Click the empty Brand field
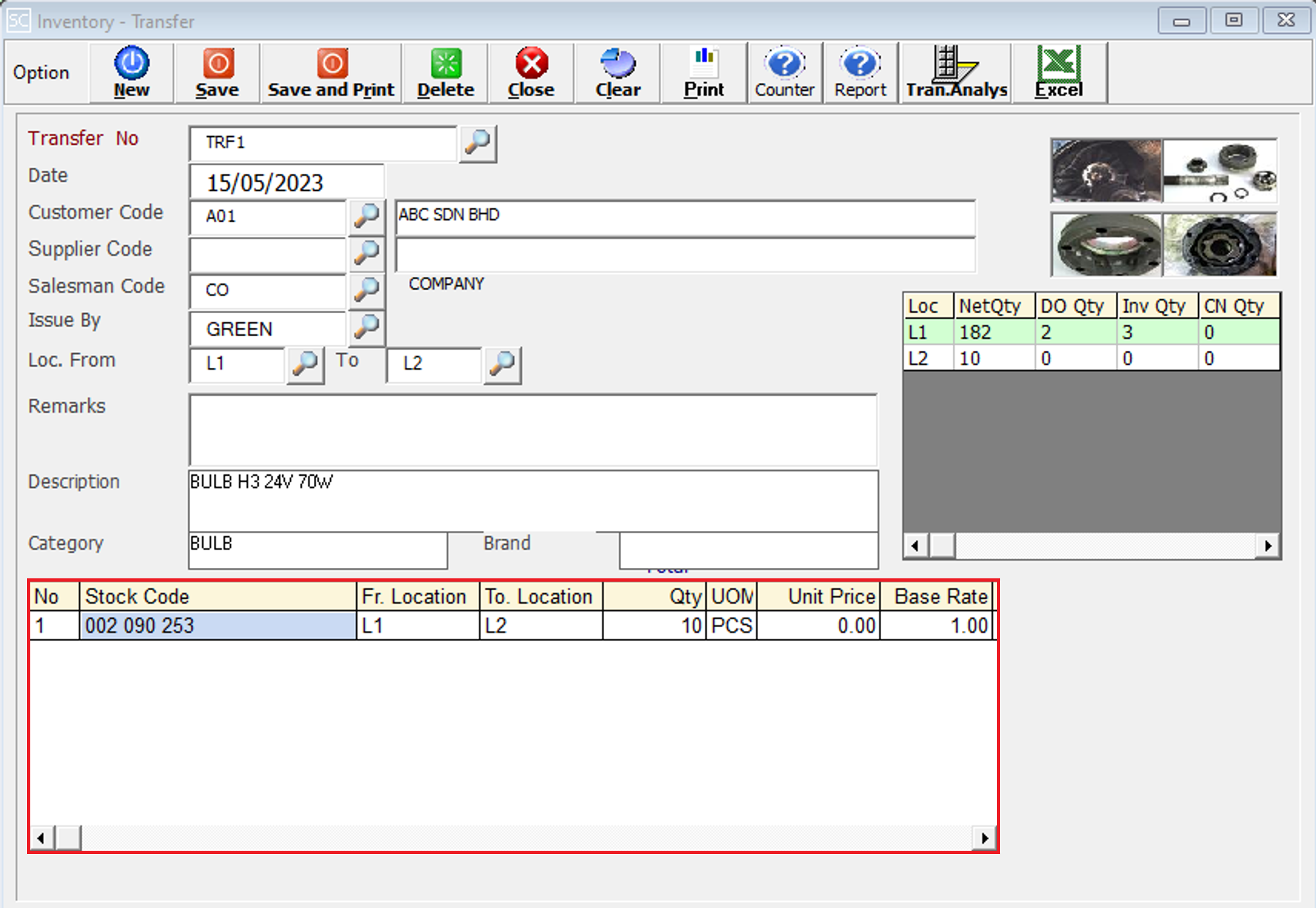 (749, 550)
